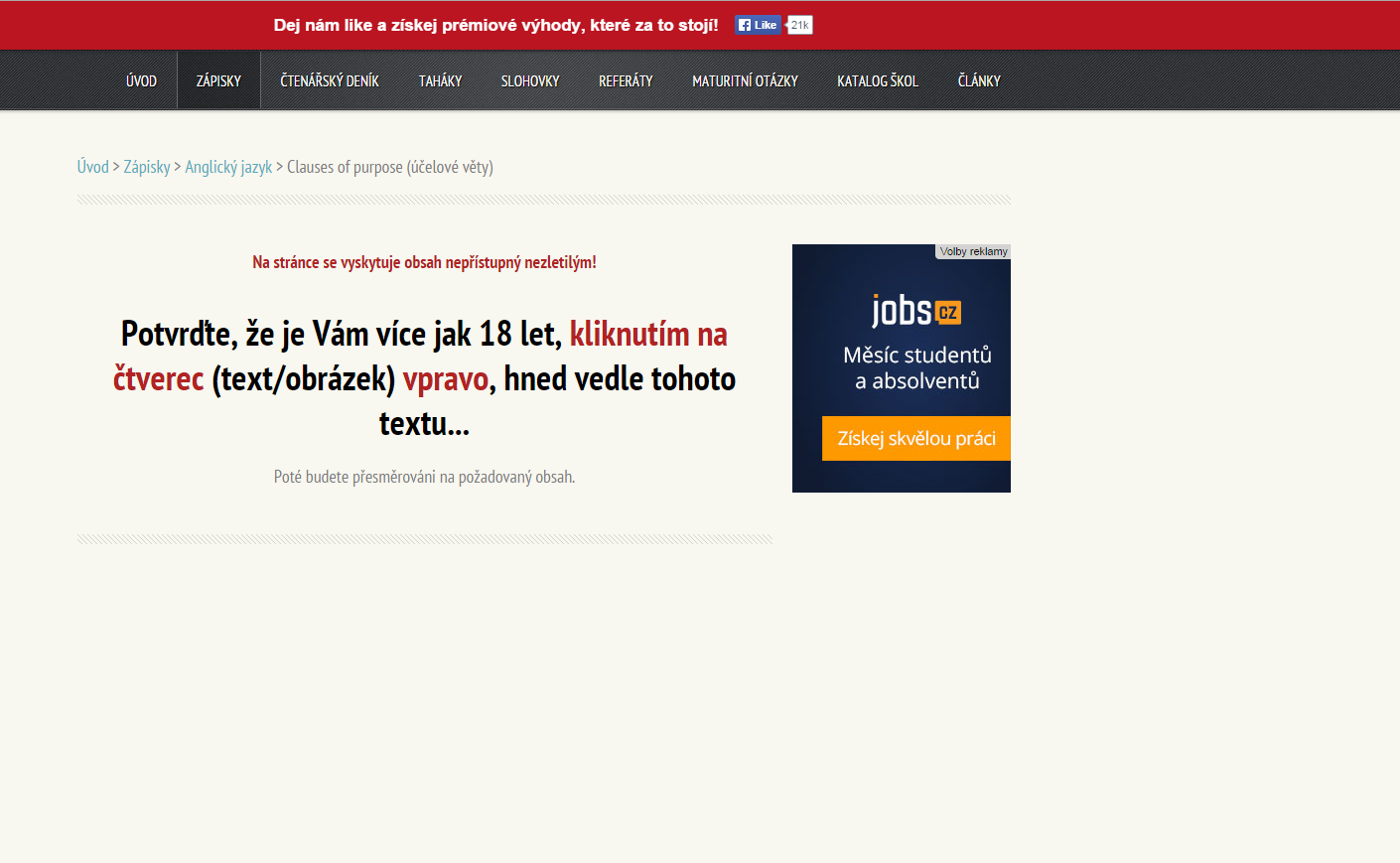1400x863 pixels.
Task: Click the 'Volby reklamy' ad options label
Action: (x=973, y=251)
